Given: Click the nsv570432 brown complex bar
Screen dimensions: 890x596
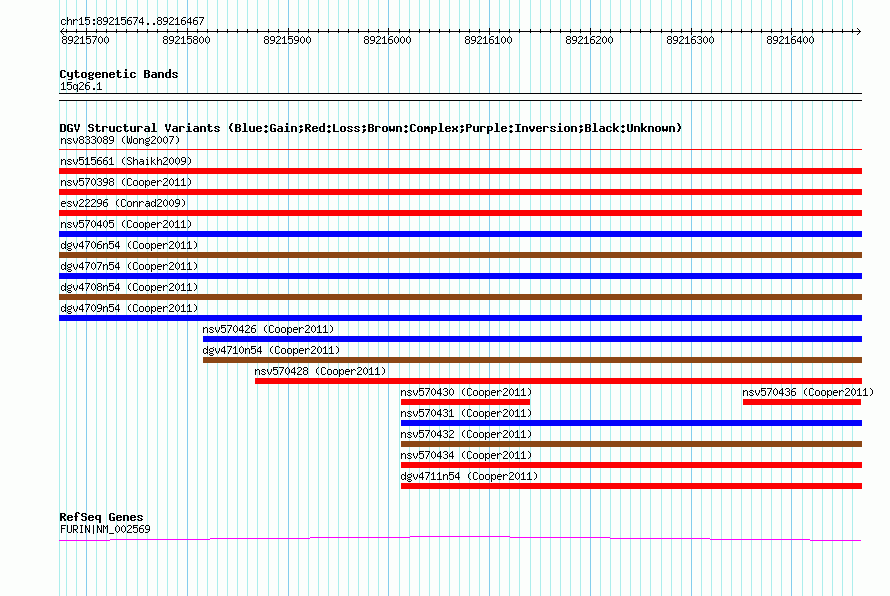Looking at the screenshot, I should pyautogui.click(x=631, y=444).
